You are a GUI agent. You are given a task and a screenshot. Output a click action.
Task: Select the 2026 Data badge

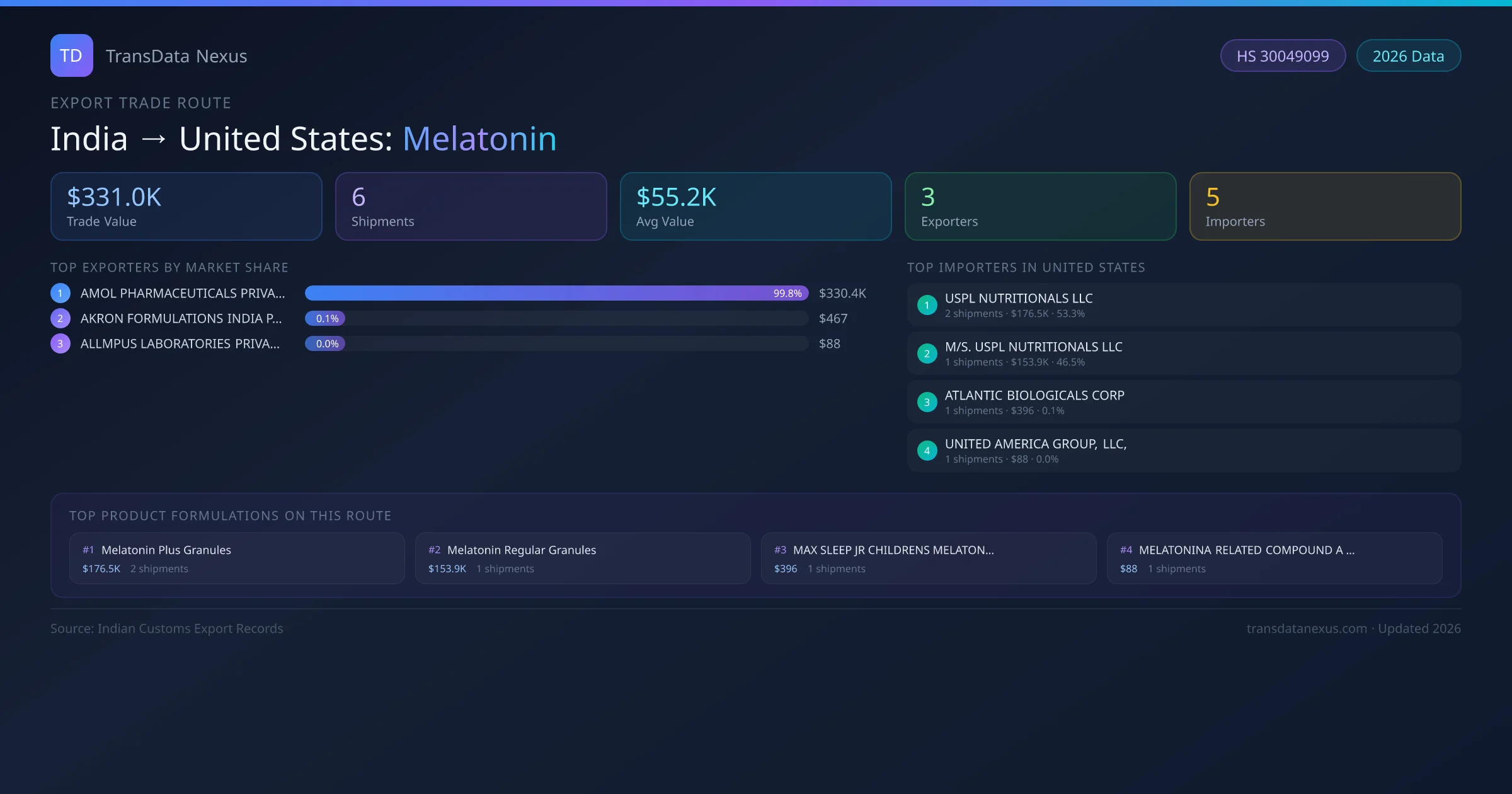tap(1408, 55)
